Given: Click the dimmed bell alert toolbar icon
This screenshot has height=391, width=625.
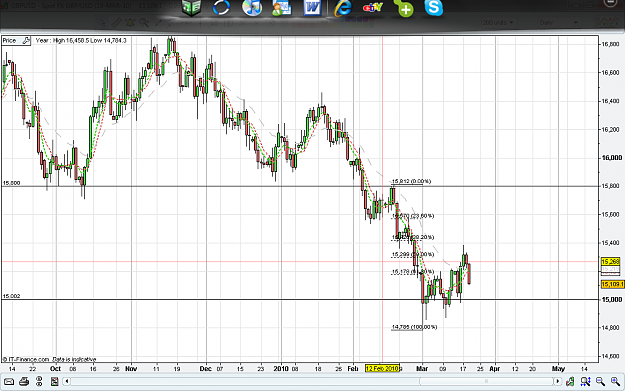Looking at the screenshot, I should pos(130,23).
